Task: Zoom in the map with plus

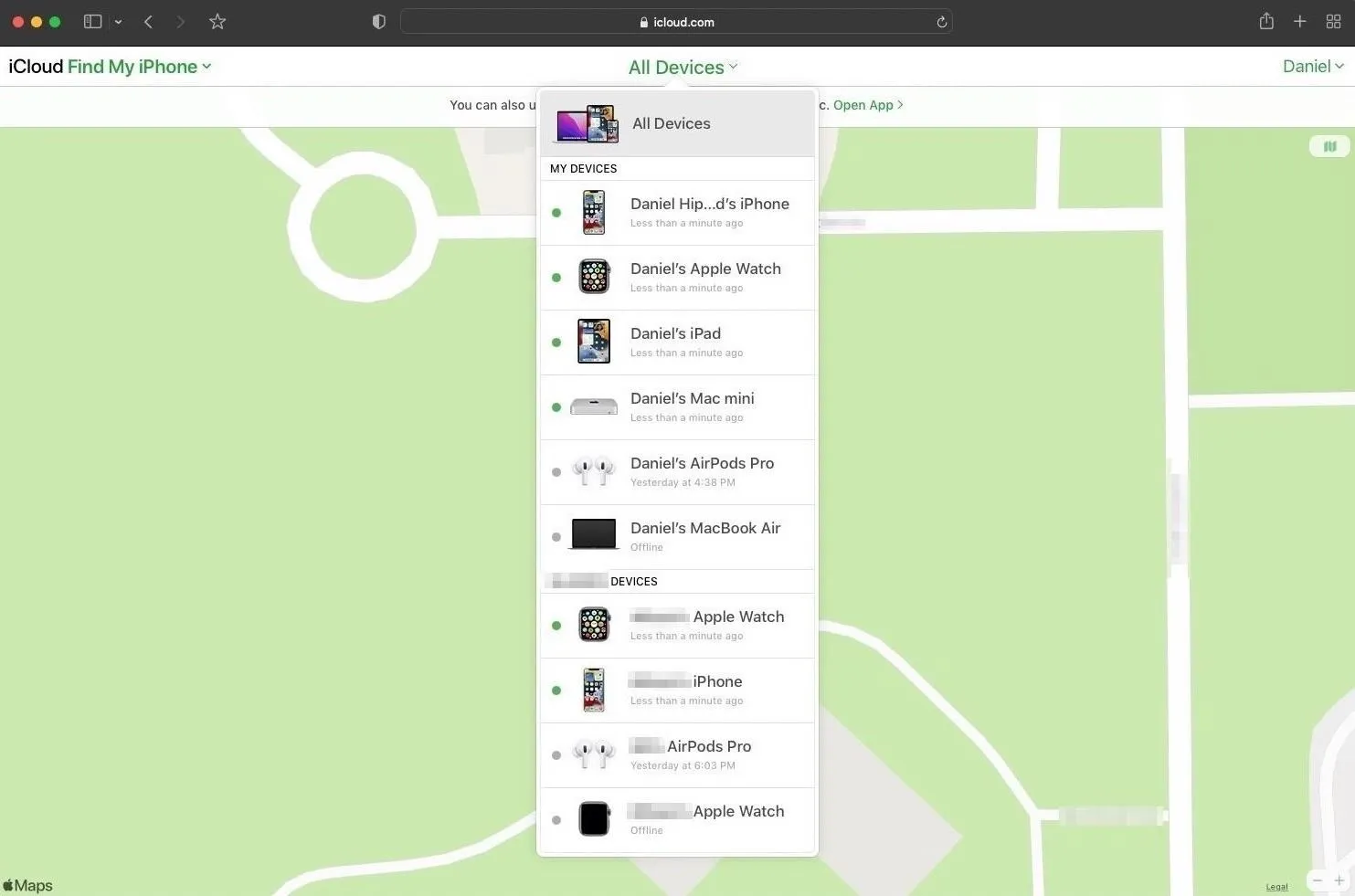Action: point(1339,880)
